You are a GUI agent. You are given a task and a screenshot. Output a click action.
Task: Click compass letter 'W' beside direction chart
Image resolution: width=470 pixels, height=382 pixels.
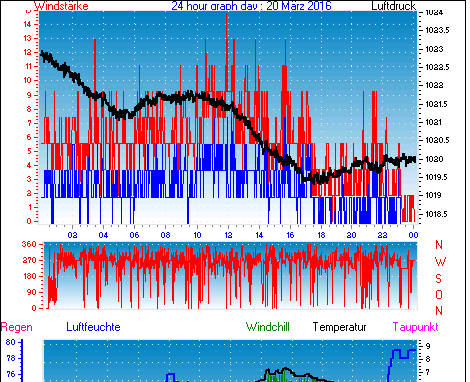pyautogui.click(x=440, y=262)
